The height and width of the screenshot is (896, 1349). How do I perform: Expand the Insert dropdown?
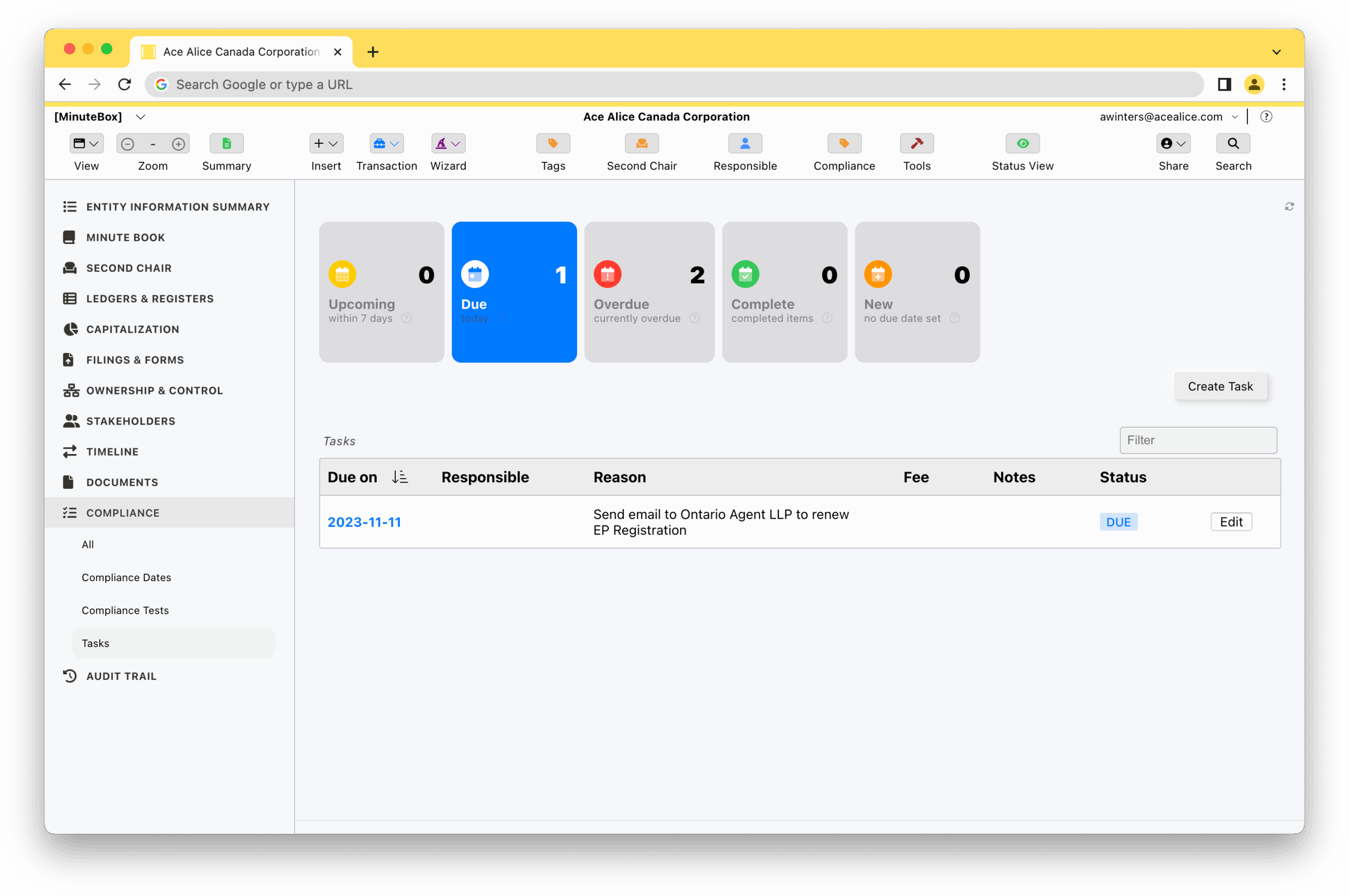point(326,143)
